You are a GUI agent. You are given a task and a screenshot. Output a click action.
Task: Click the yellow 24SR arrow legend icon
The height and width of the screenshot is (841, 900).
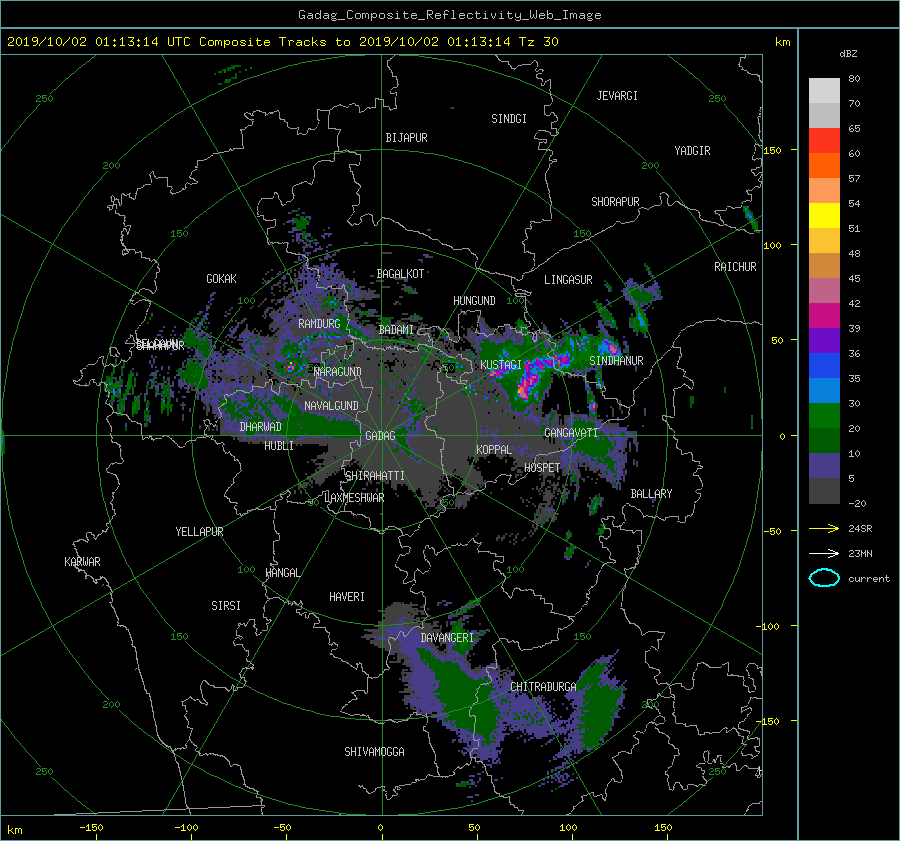824,528
